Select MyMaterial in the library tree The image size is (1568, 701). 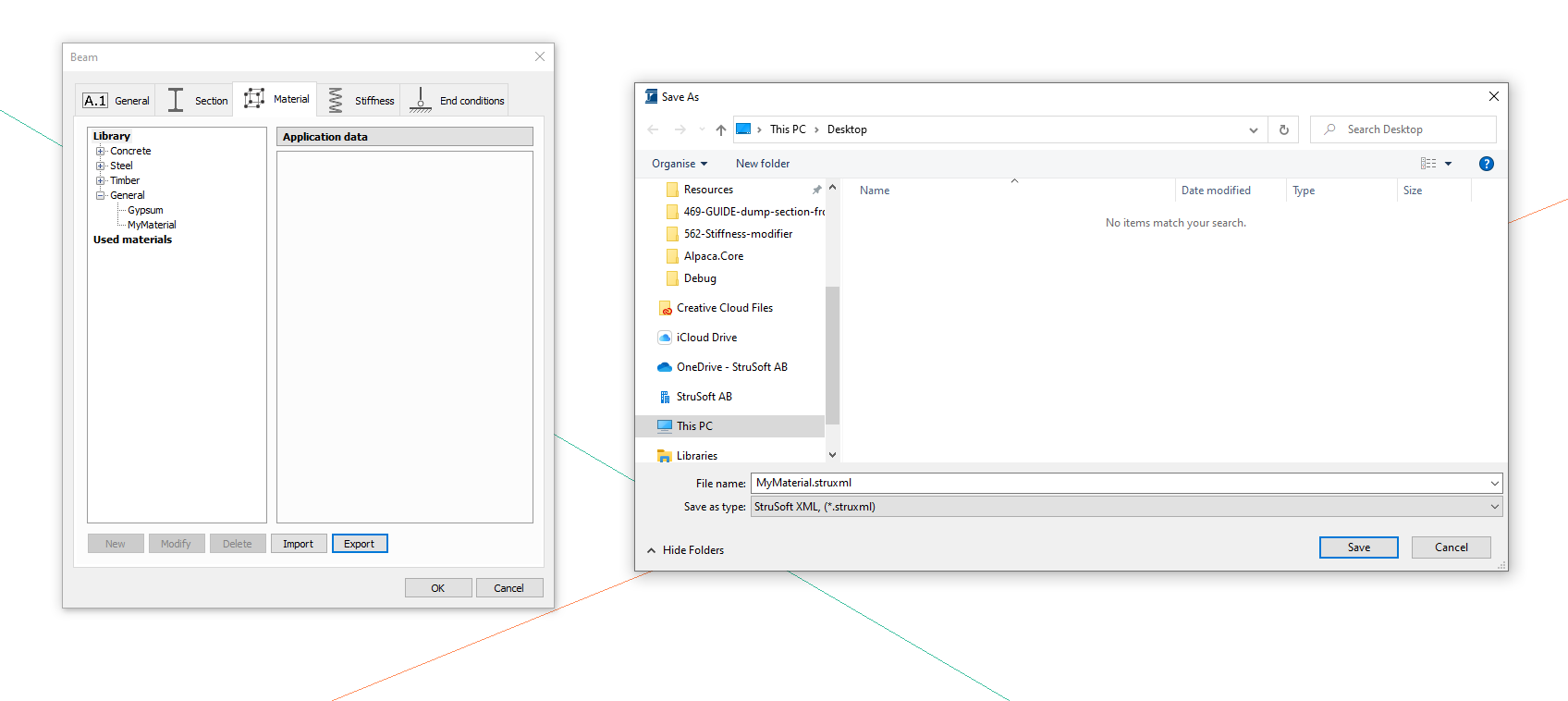click(x=152, y=225)
